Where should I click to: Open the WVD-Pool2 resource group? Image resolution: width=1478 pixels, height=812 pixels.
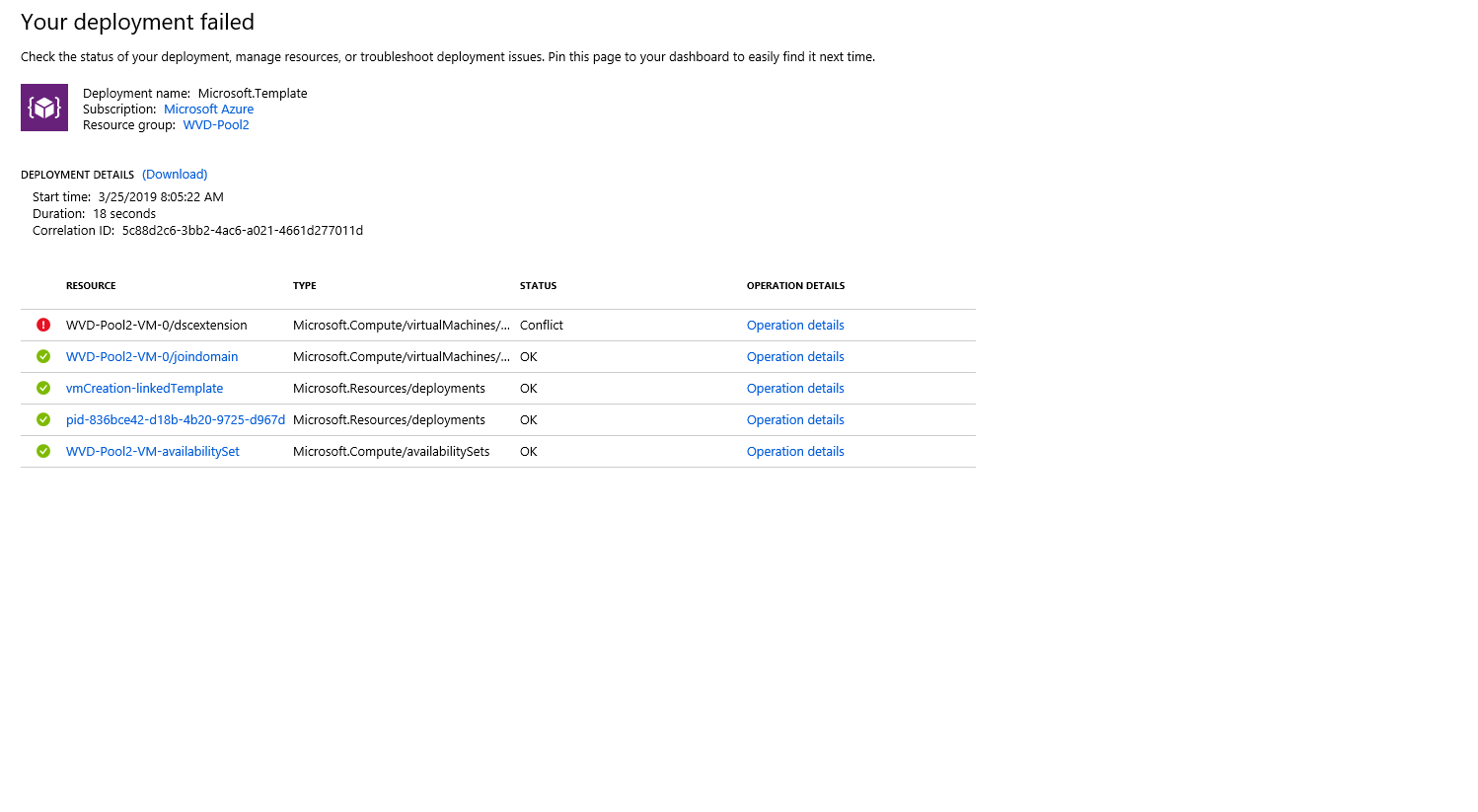(x=215, y=125)
